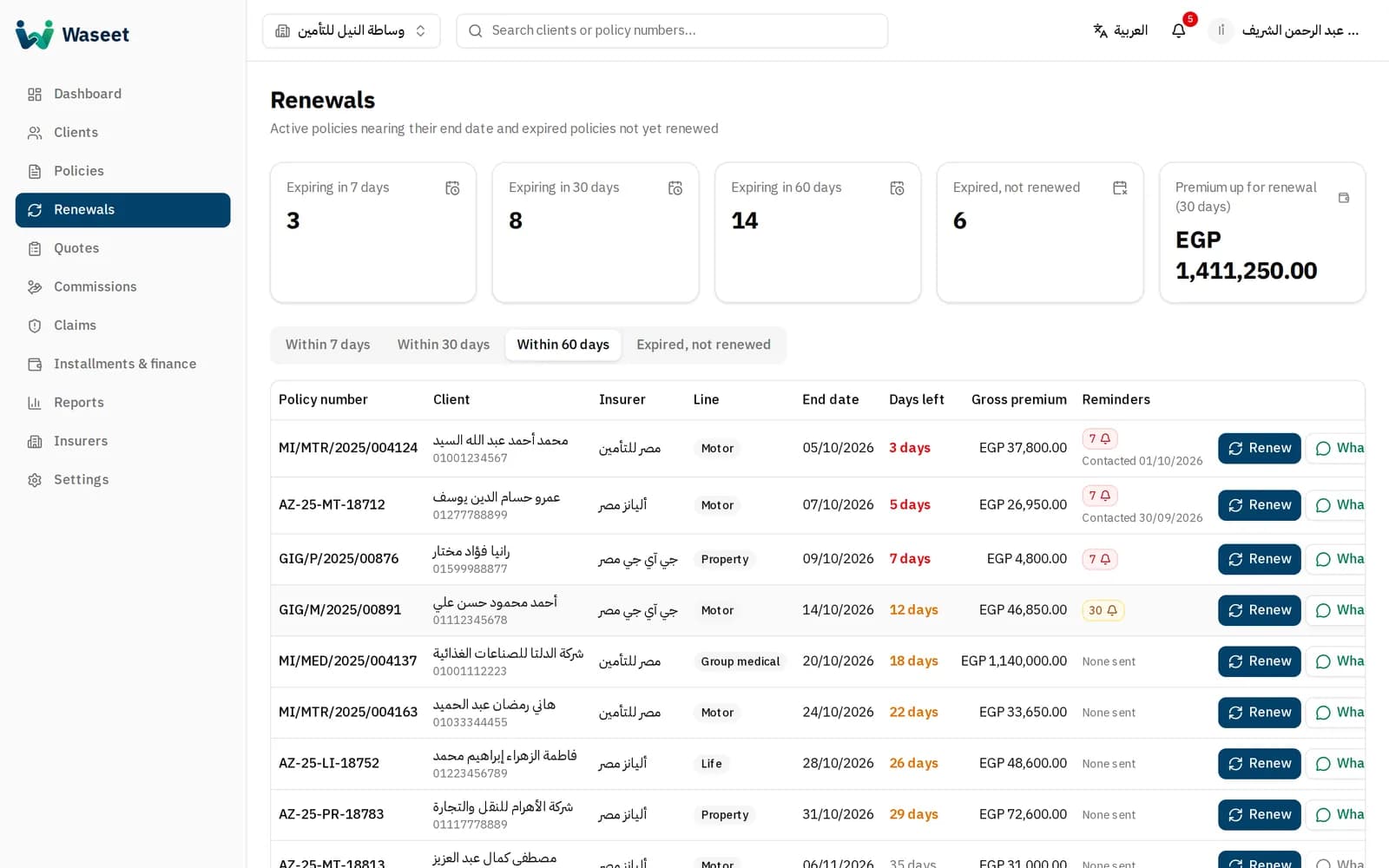Click icon on Expired, not renewed card

[1120, 188]
